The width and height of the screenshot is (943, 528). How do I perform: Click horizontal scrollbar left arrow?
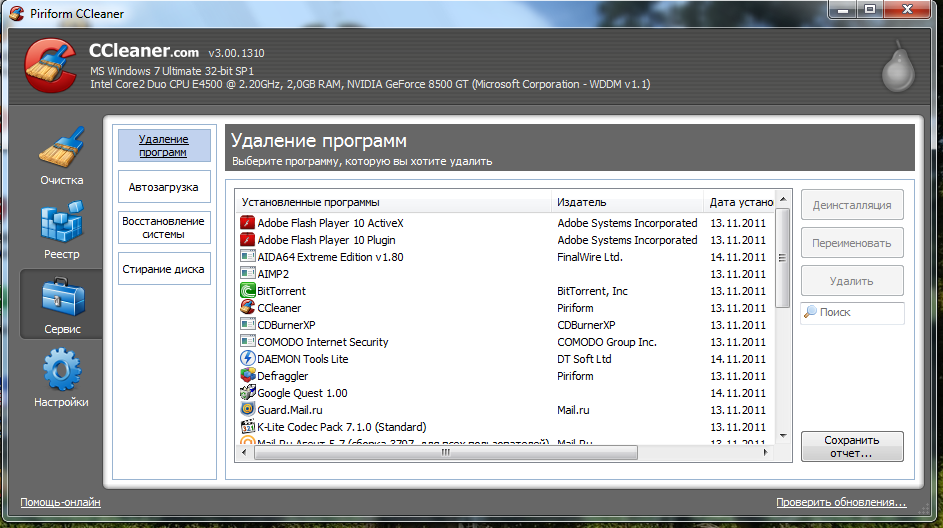(244, 452)
